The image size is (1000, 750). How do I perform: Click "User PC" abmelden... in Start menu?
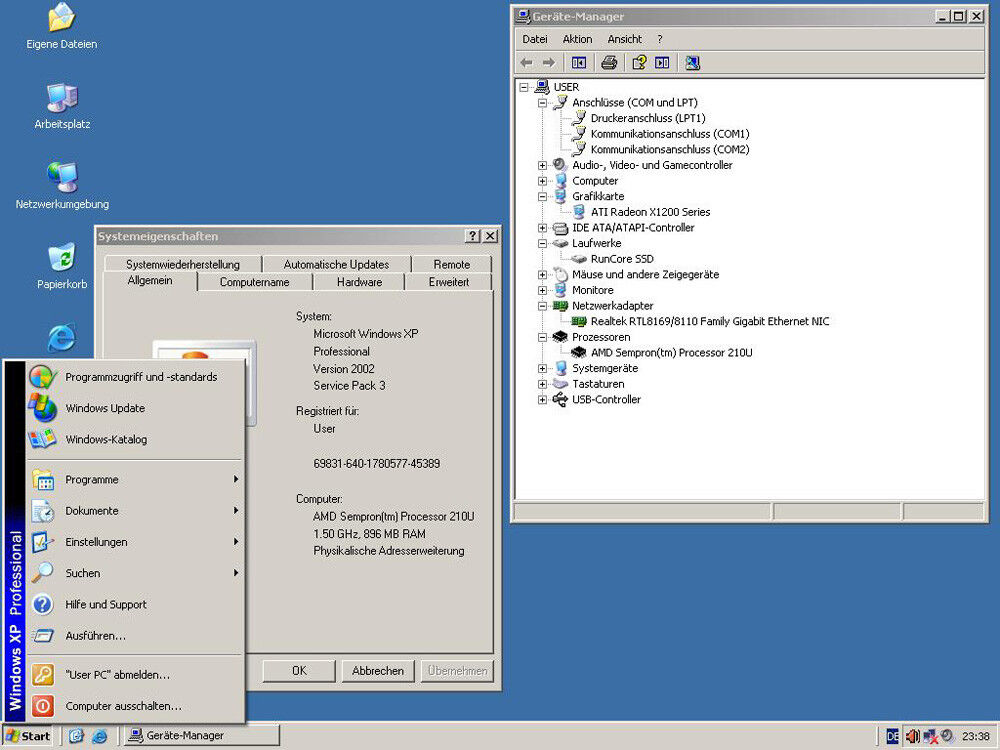(x=135, y=675)
